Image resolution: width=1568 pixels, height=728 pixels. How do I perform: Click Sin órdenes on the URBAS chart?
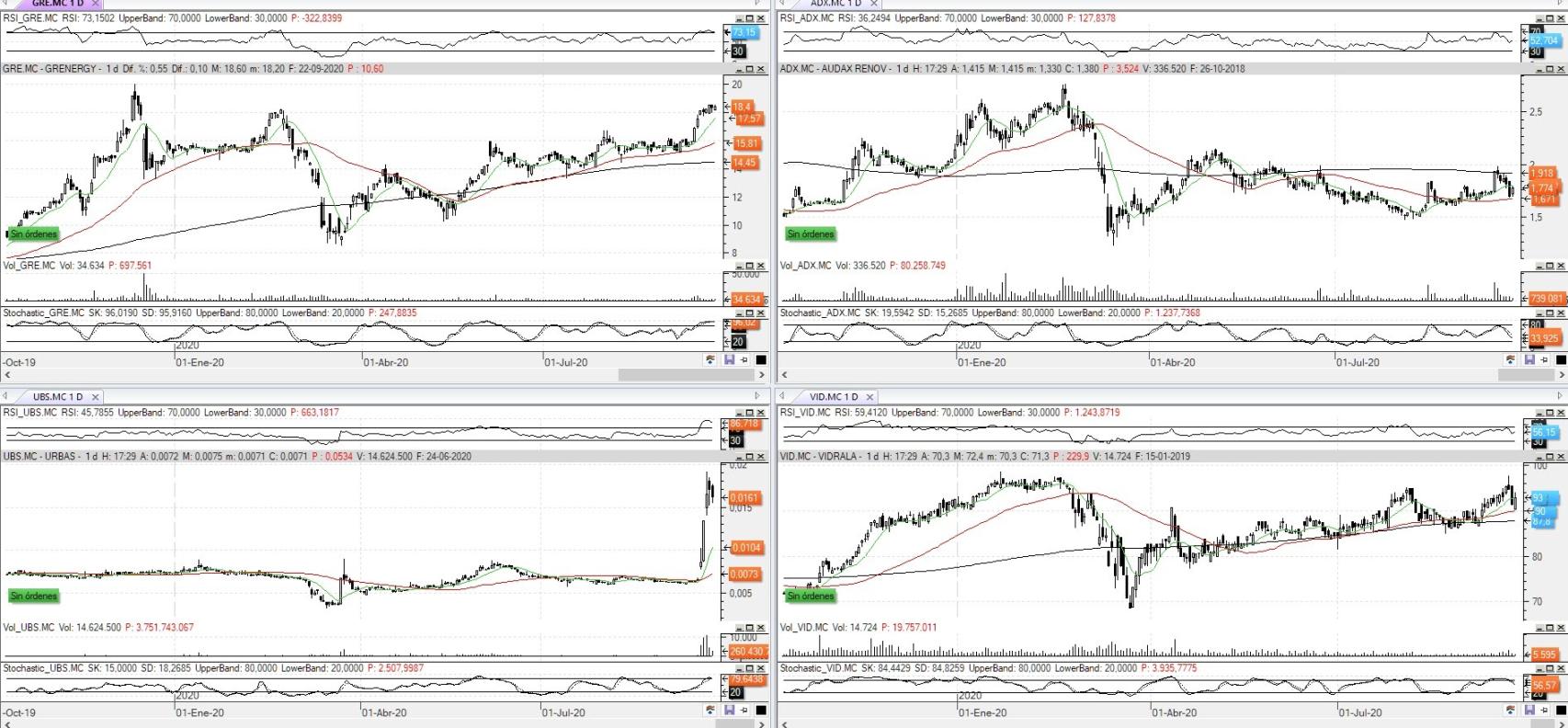(34, 597)
